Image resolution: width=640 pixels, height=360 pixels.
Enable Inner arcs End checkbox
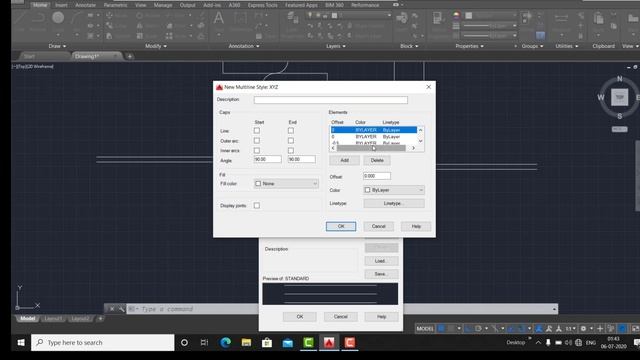click(x=291, y=150)
